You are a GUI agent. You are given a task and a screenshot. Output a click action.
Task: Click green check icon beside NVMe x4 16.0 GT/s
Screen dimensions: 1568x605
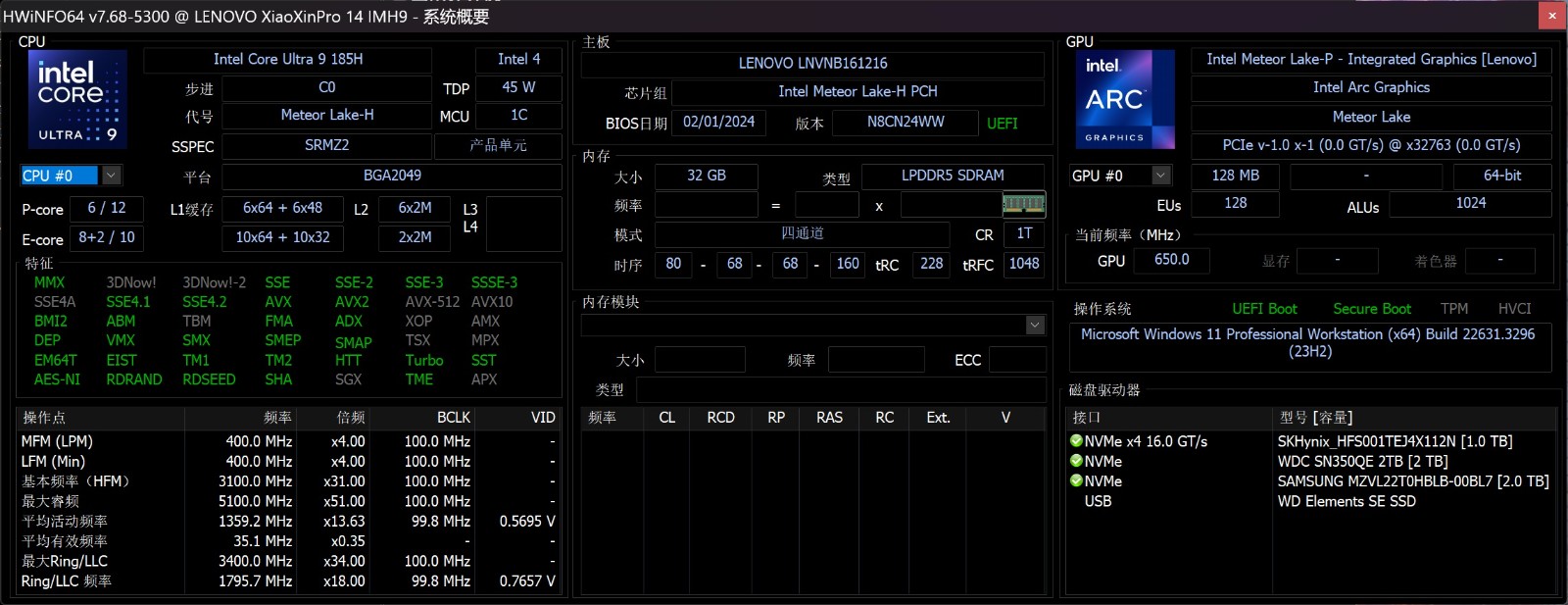pyautogui.click(x=1076, y=441)
